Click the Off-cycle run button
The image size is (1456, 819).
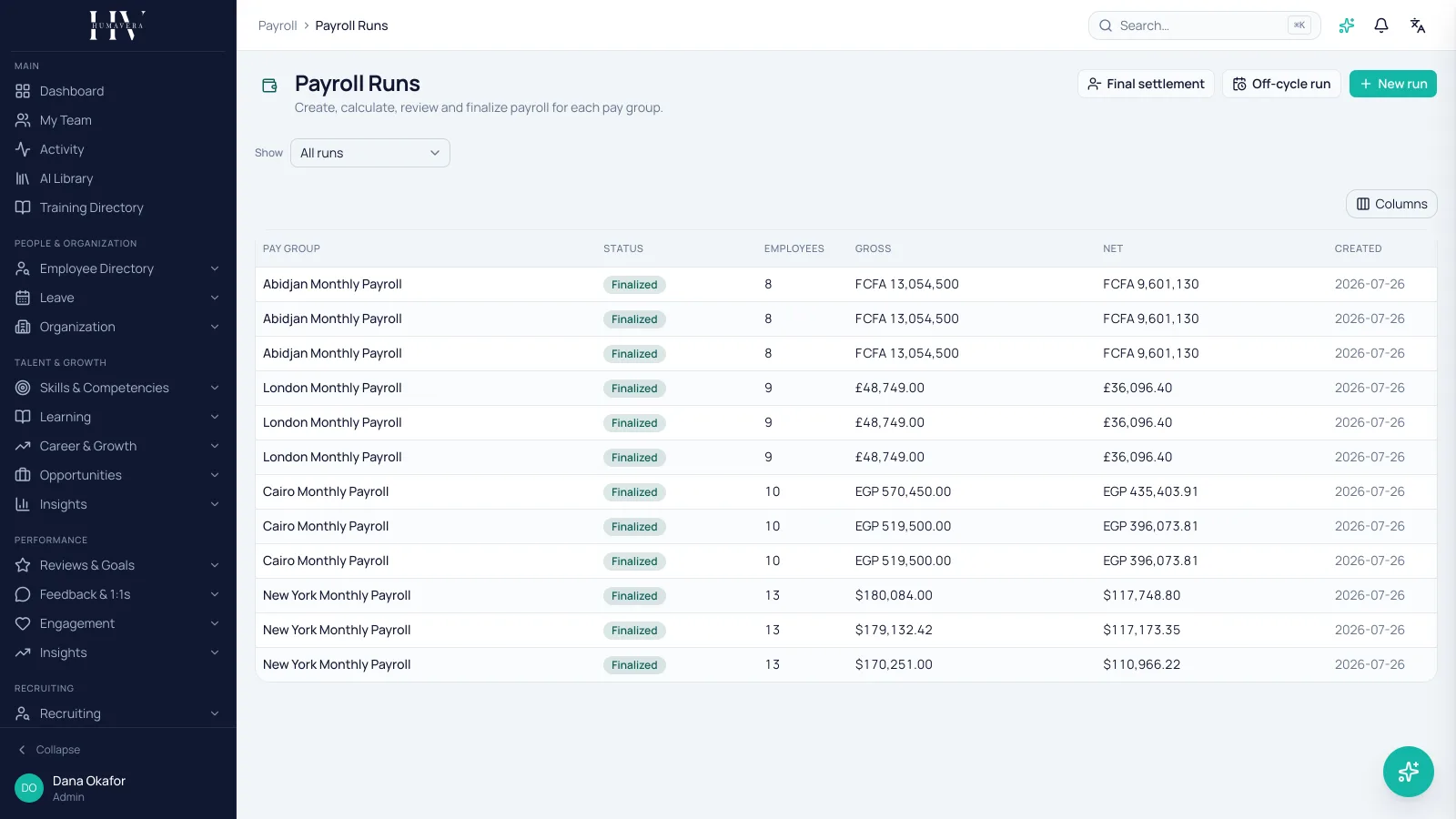click(x=1281, y=84)
